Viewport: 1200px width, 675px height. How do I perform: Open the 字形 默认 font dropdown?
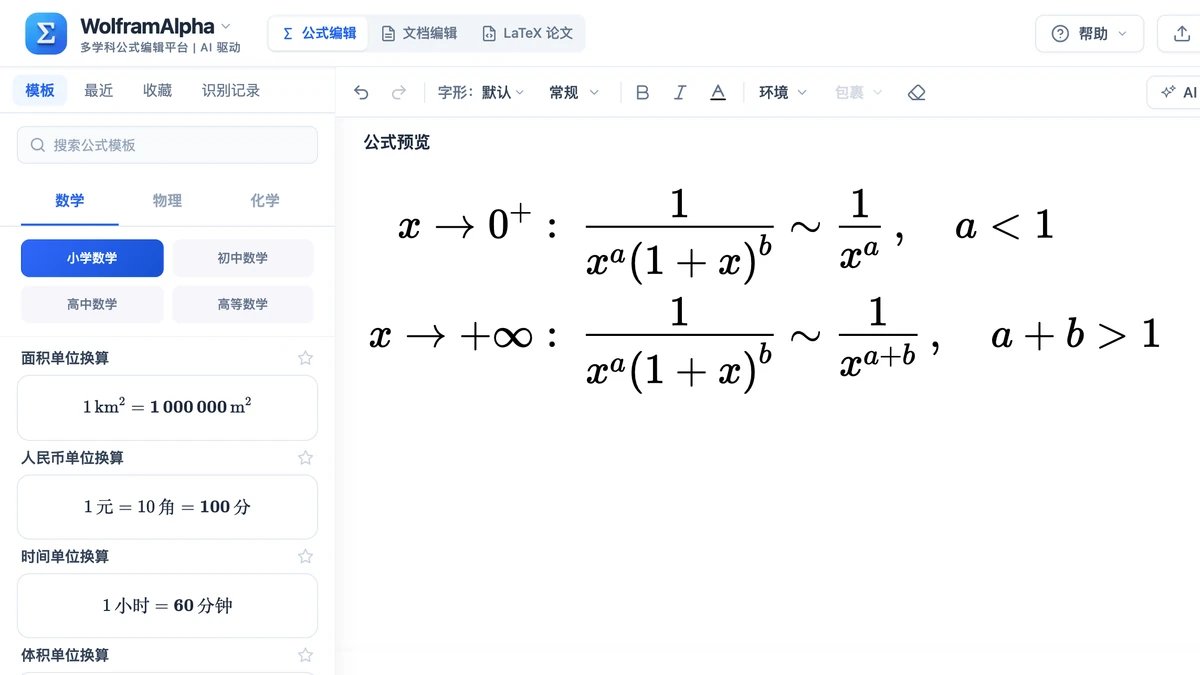point(481,92)
